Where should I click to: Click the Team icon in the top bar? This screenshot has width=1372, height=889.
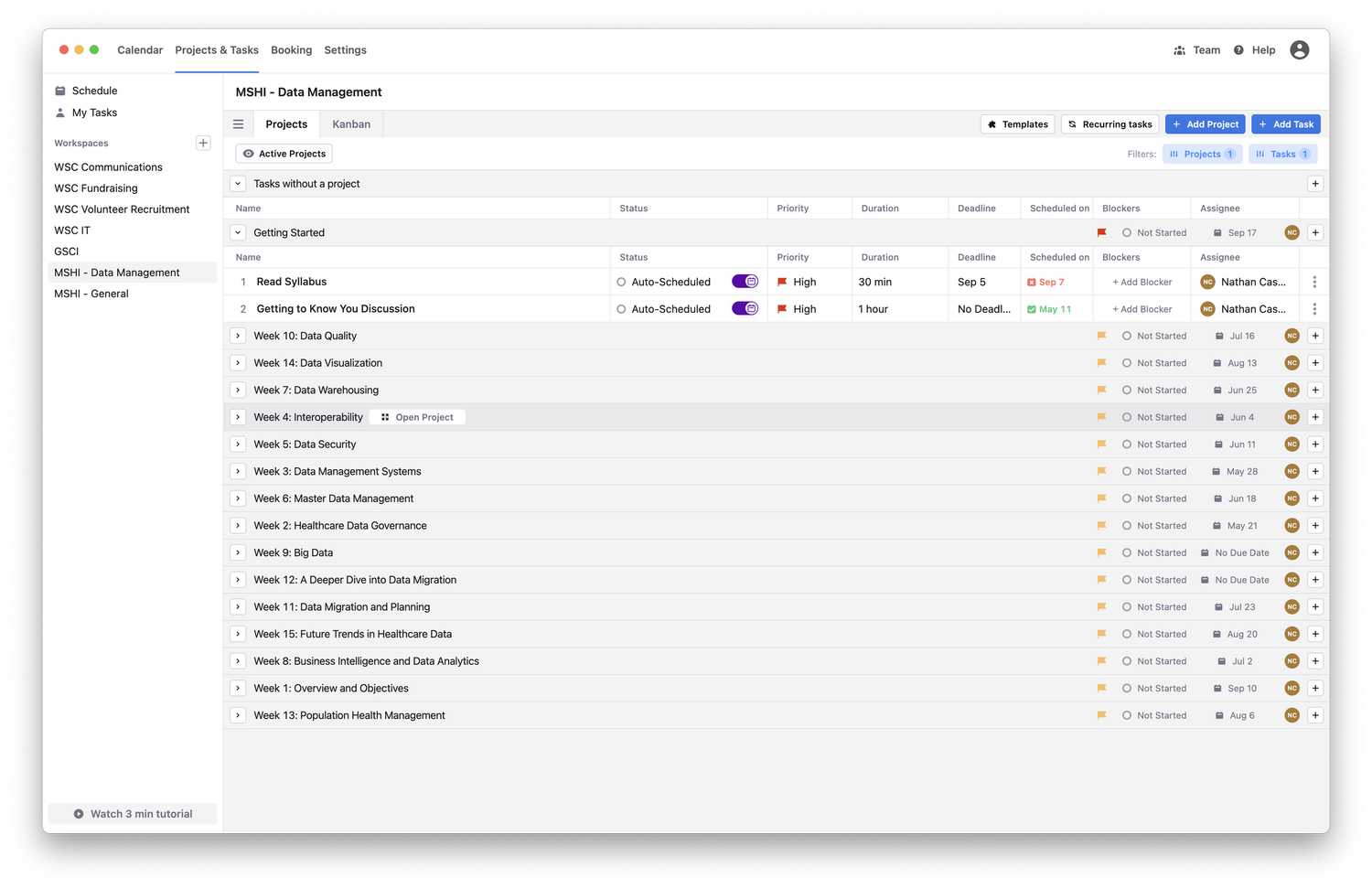point(1179,50)
